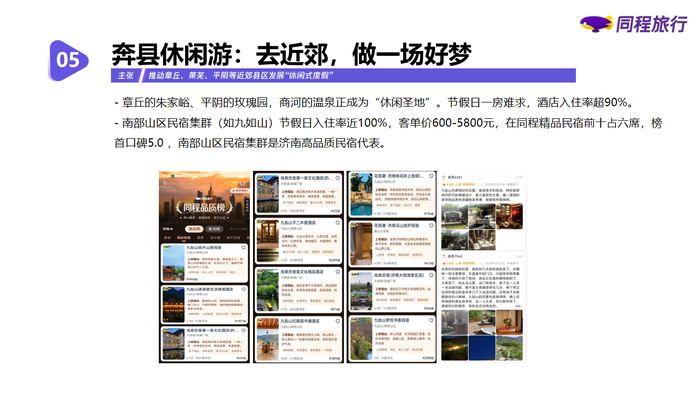
Task: Select the 精品民宿 category tab
Action: coord(183,237)
